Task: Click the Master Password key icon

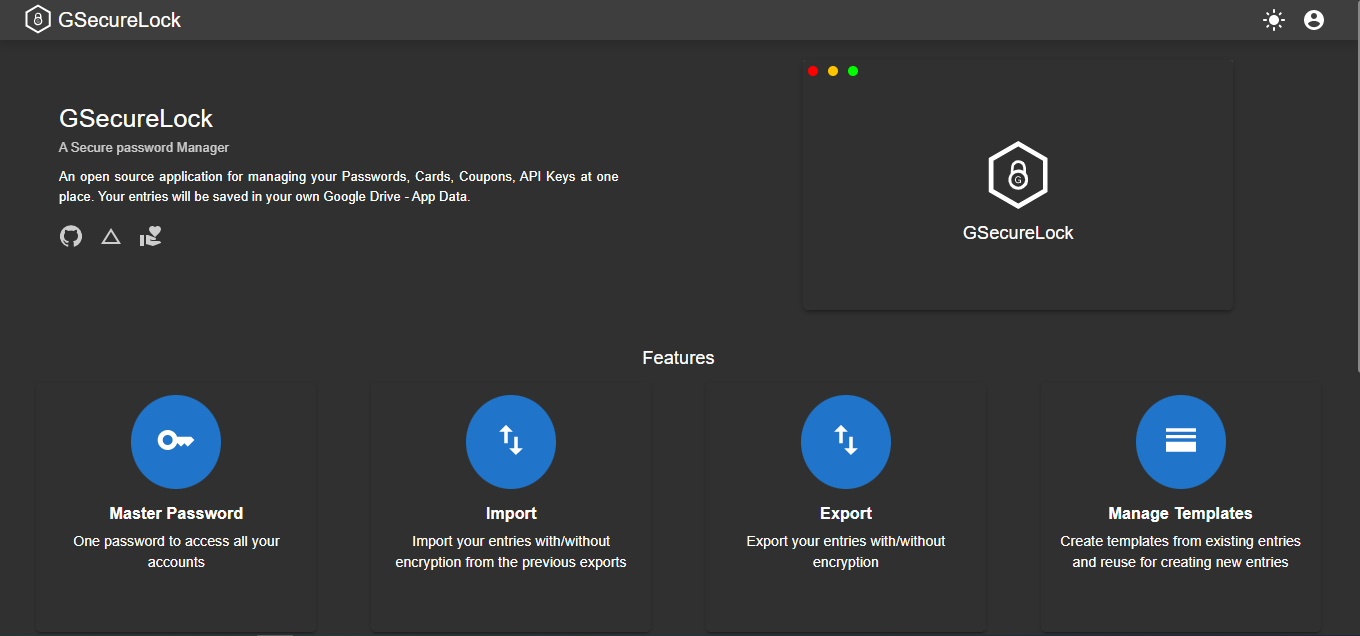Action: pos(176,440)
